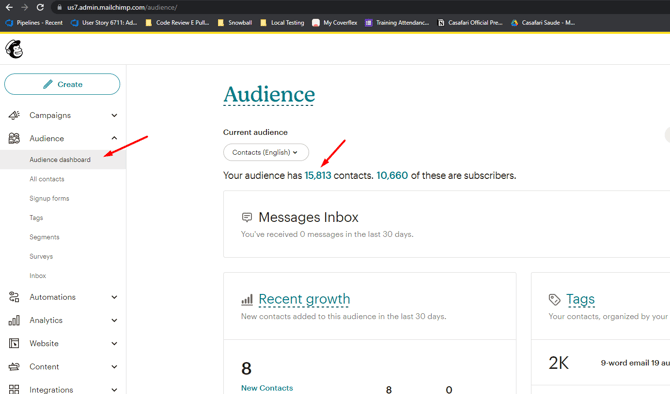Click the Recent growth bar chart icon
Viewport: 670px width, 394px height.
point(247,300)
